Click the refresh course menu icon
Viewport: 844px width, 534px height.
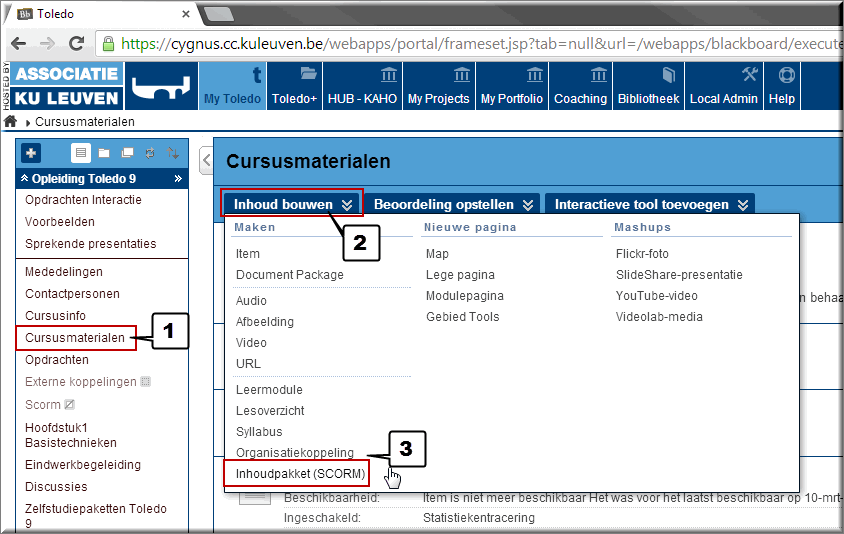coord(150,153)
